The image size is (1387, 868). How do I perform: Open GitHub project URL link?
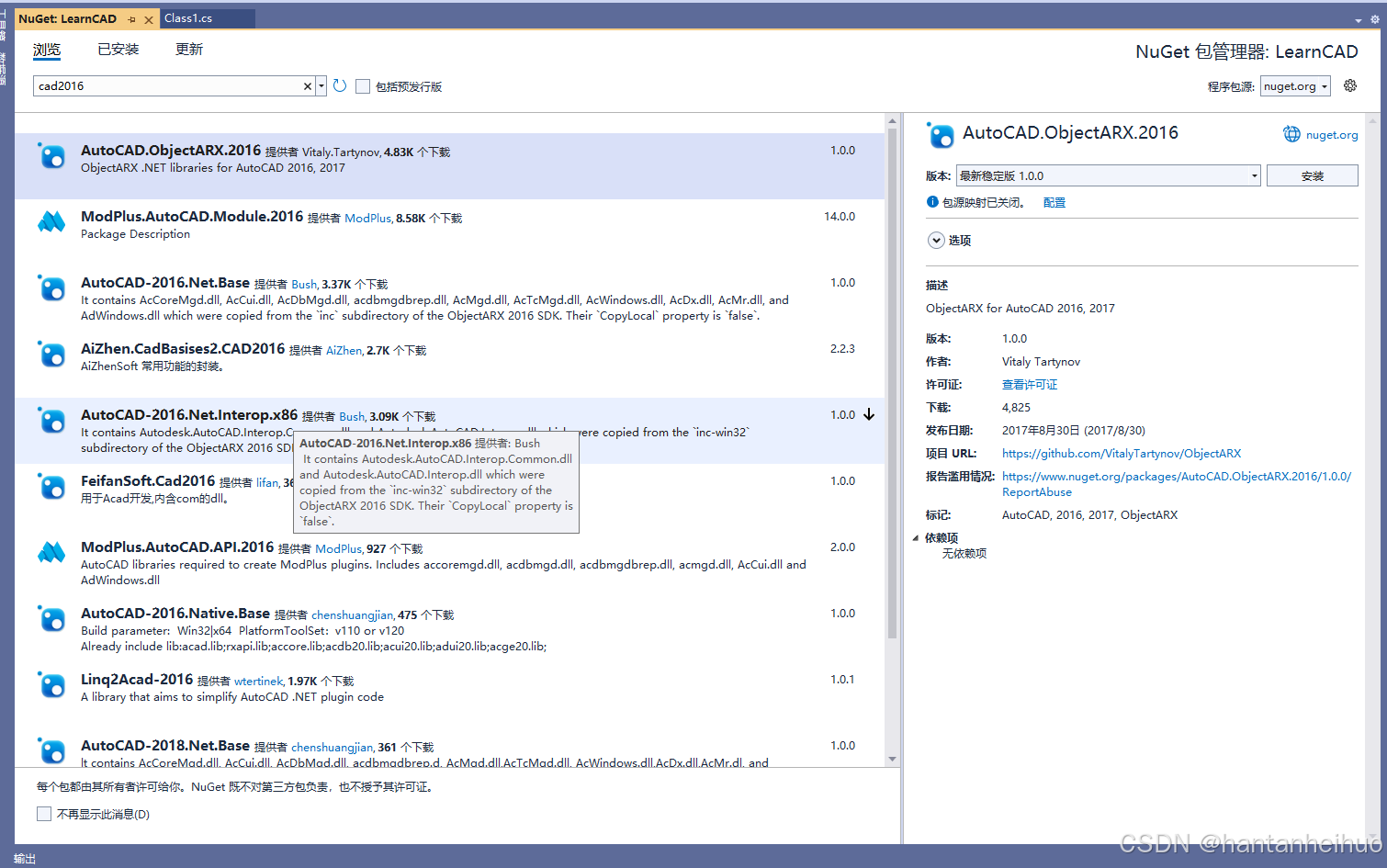[x=1121, y=454]
